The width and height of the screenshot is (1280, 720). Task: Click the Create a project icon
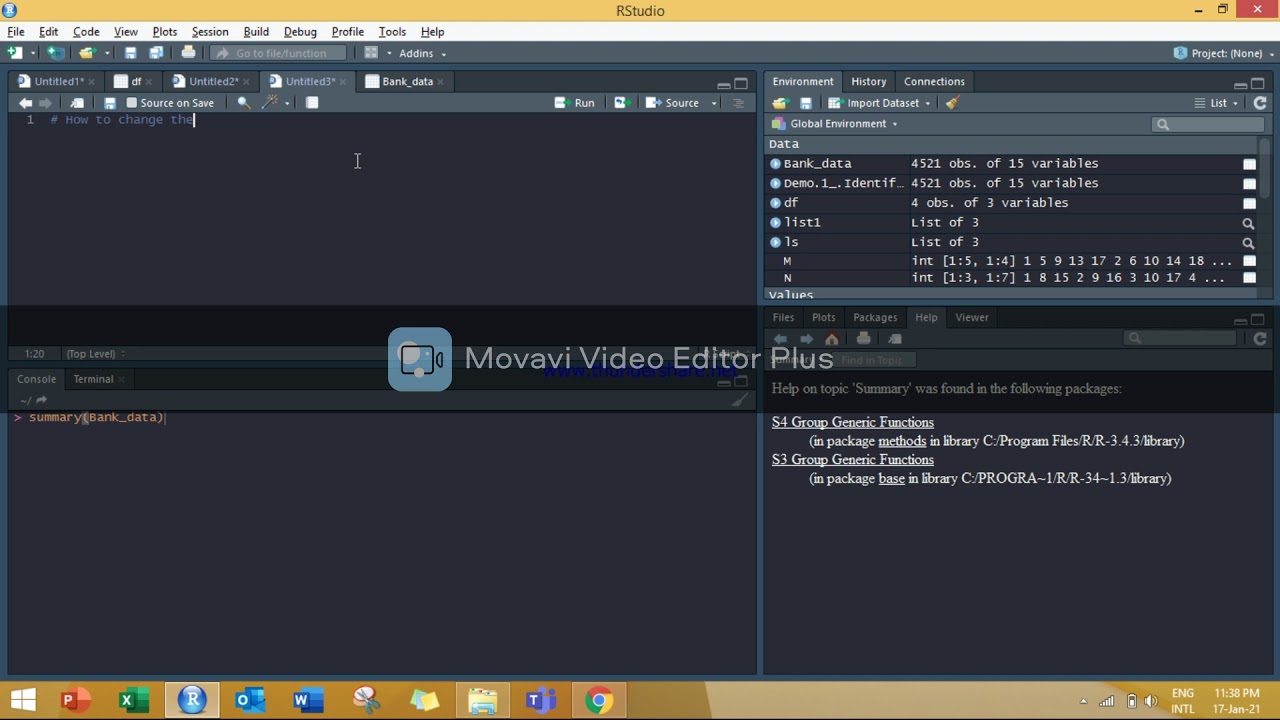coord(56,53)
